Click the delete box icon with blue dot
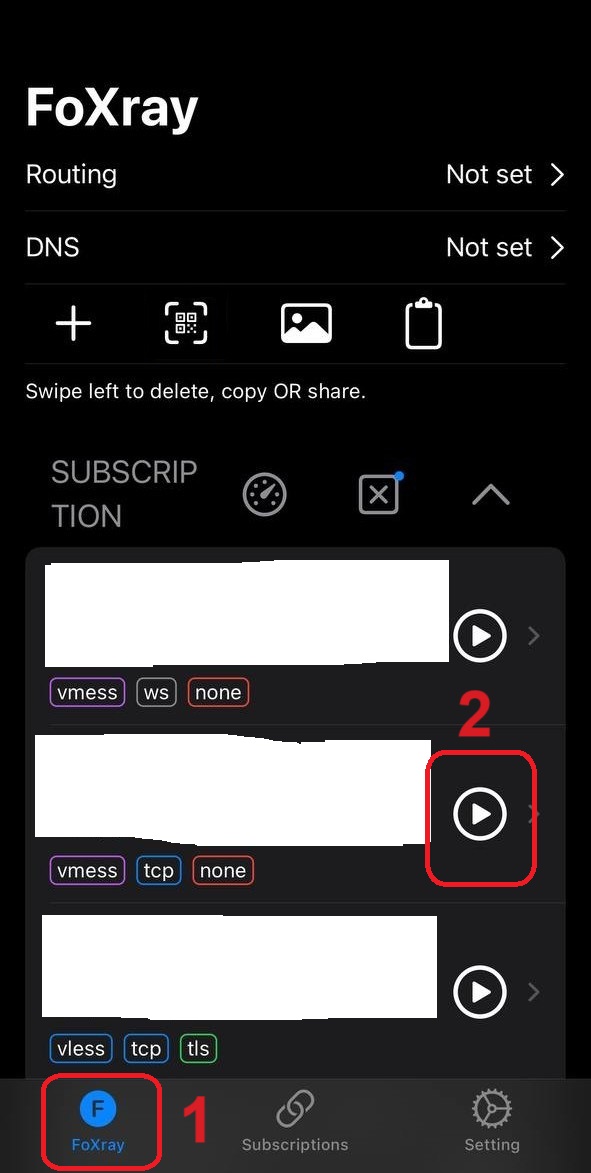Viewport: 591px width, 1173px height. point(380,493)
